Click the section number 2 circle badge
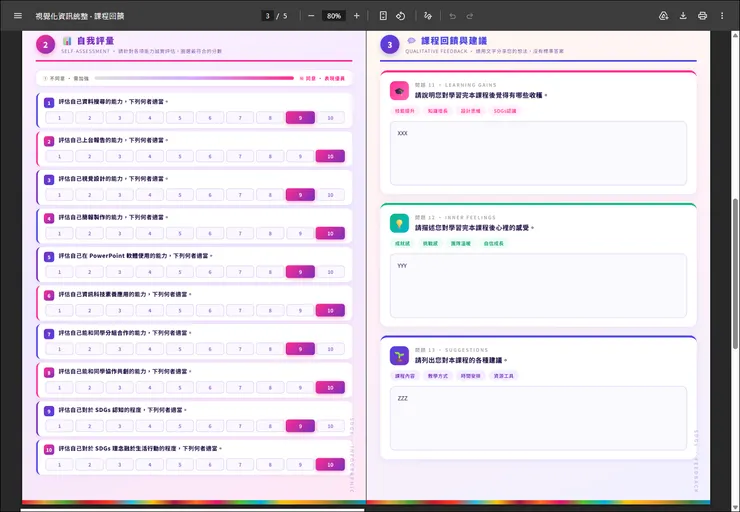This screenshot has width=740, height=512. point(45,45)
